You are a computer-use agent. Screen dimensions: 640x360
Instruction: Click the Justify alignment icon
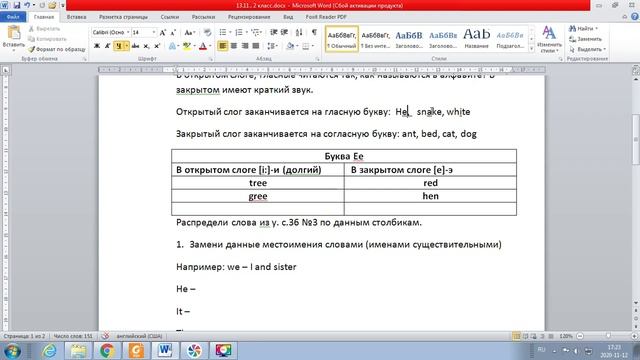[x=256, y=46]
